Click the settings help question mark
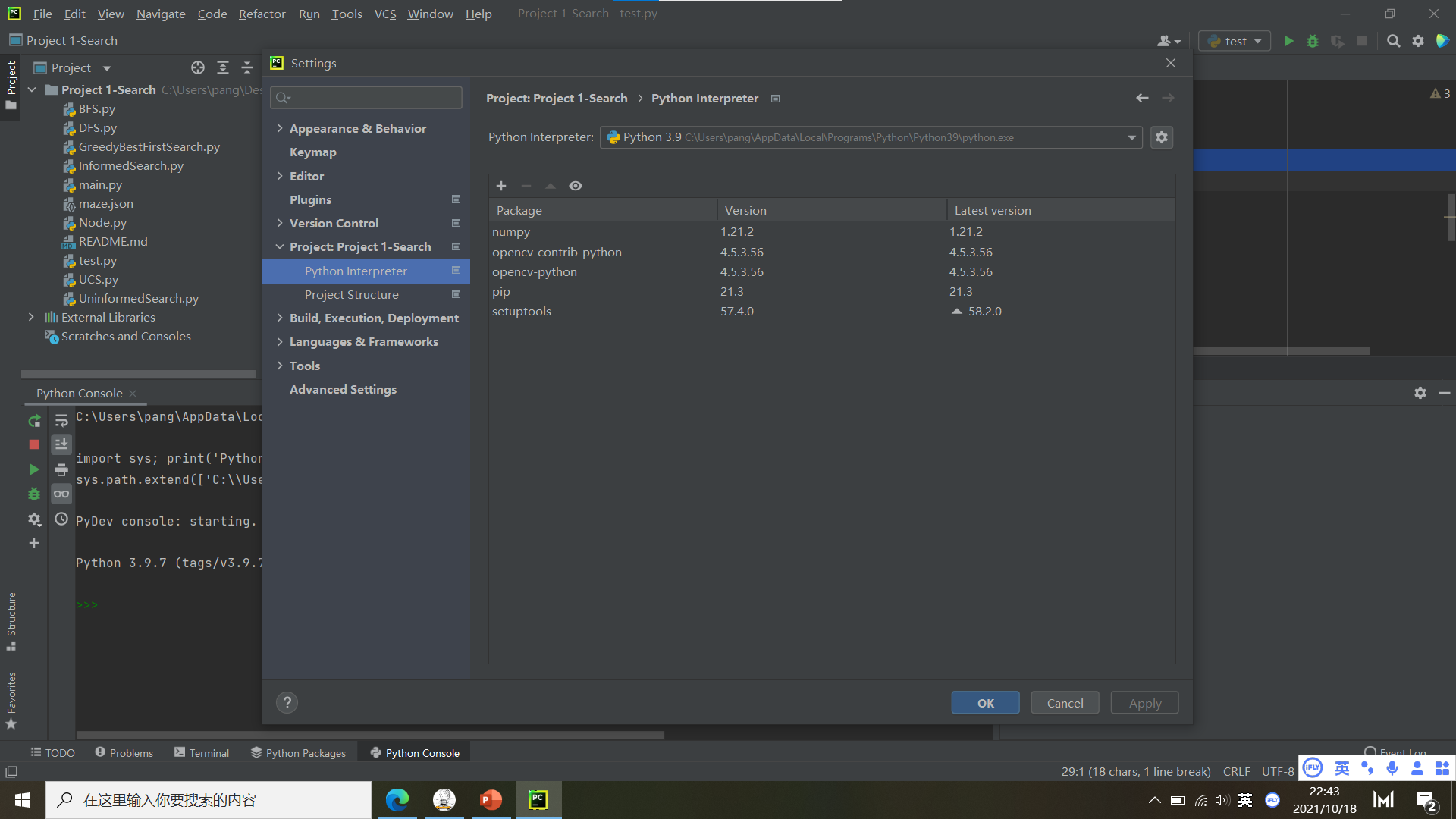 tap(287, 703)
